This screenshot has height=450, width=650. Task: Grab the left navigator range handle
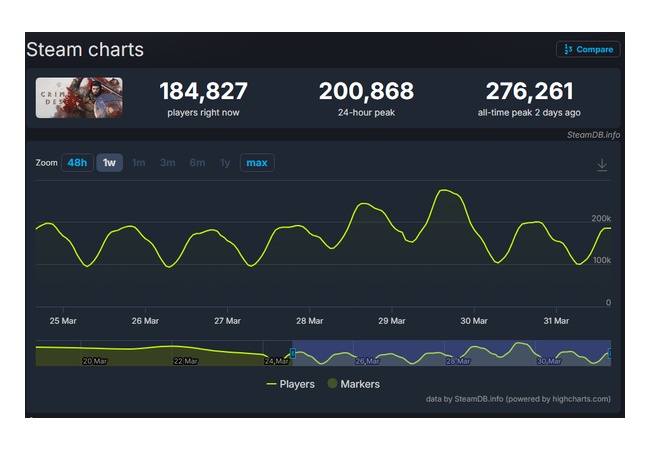293,353
